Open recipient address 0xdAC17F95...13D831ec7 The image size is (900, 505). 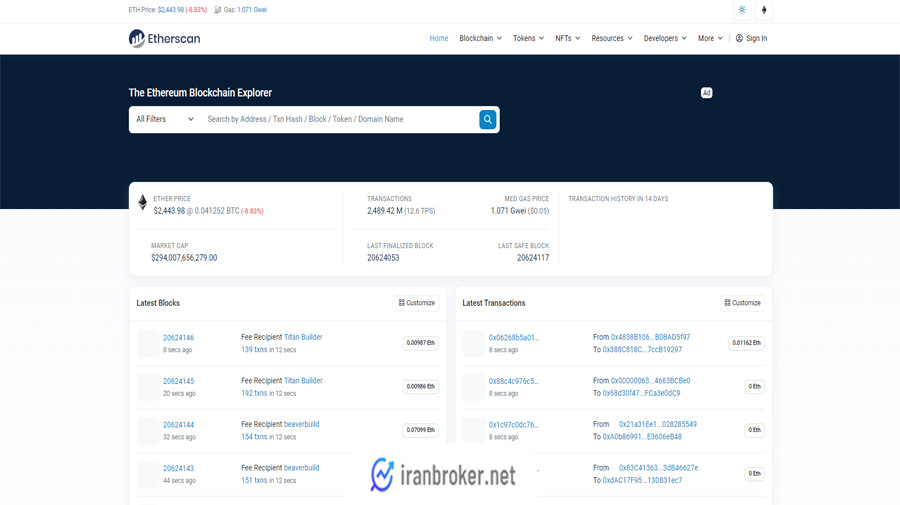click(x=642, y=480)
